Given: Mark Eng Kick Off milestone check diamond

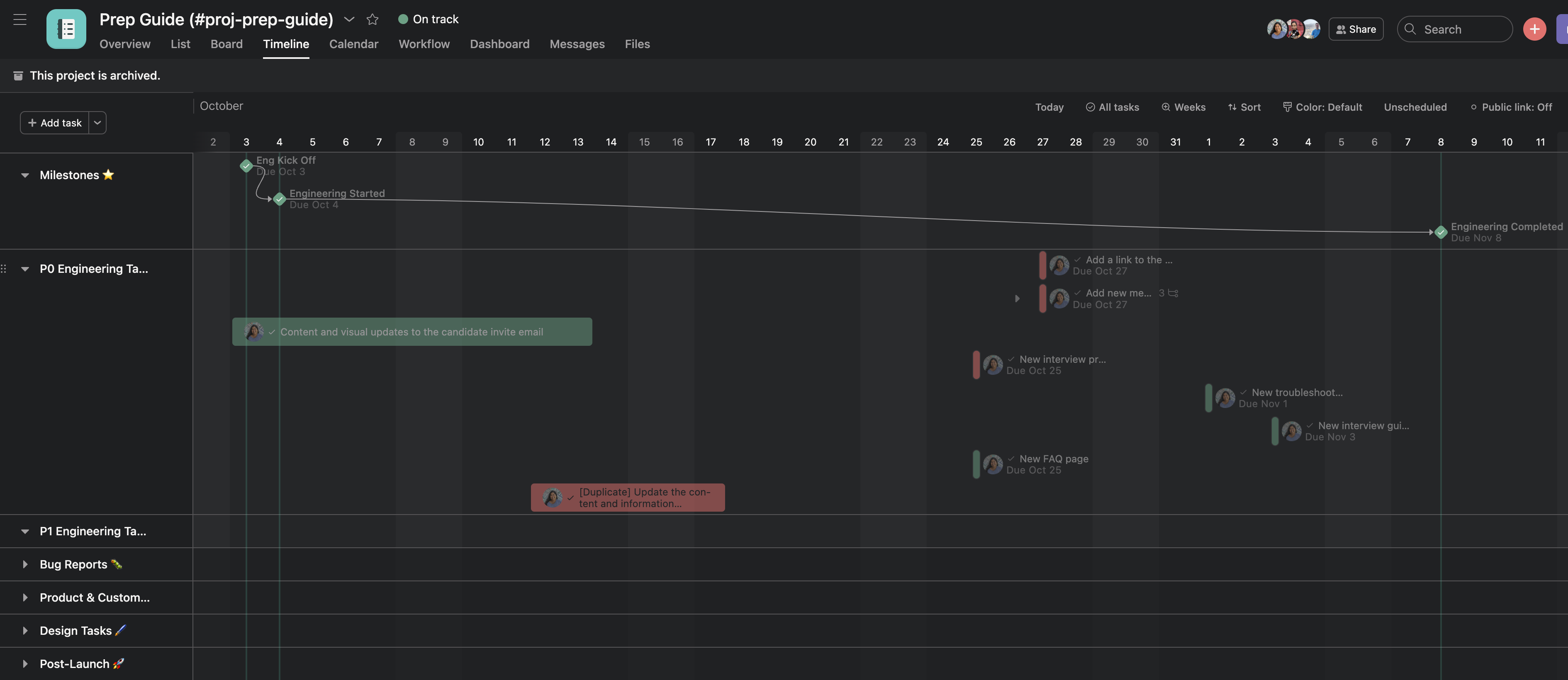Looking at the screenshot, I should coord(246,165).
